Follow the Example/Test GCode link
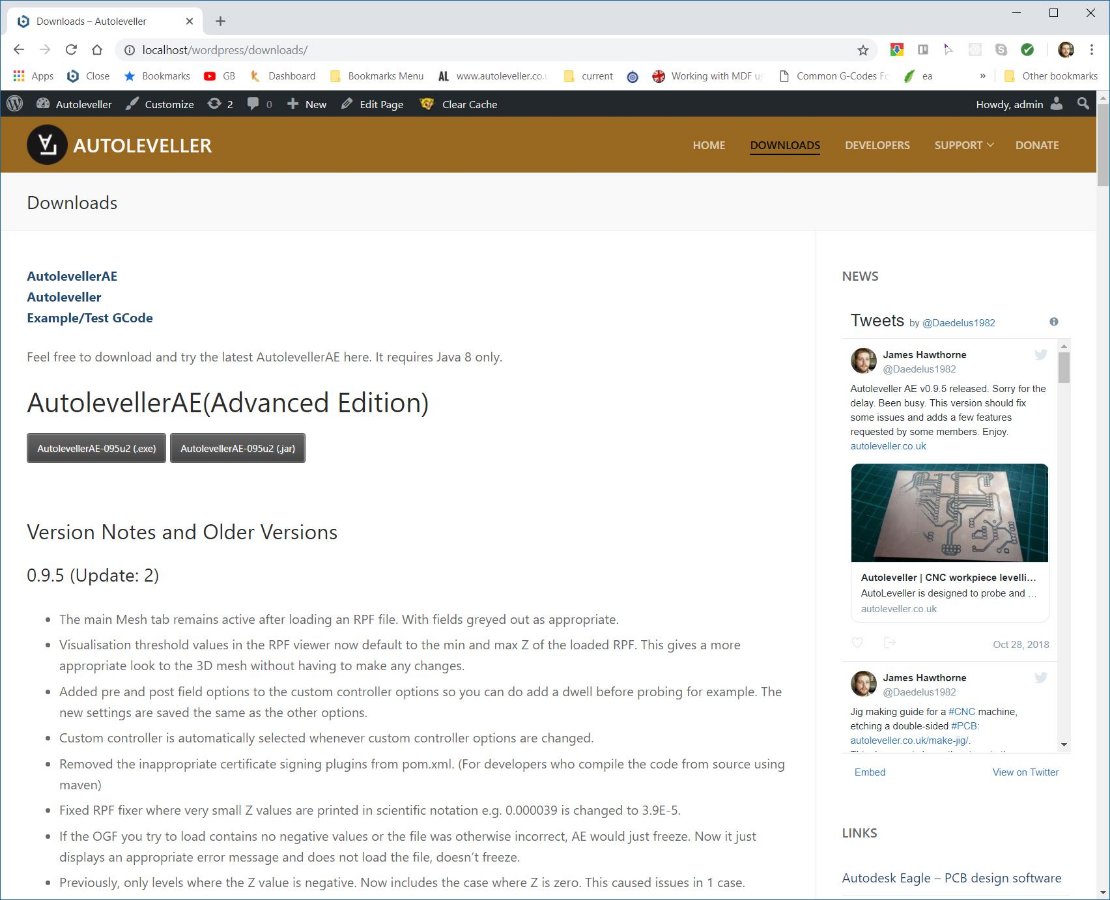1110x900 pixels. coord(90,318)
